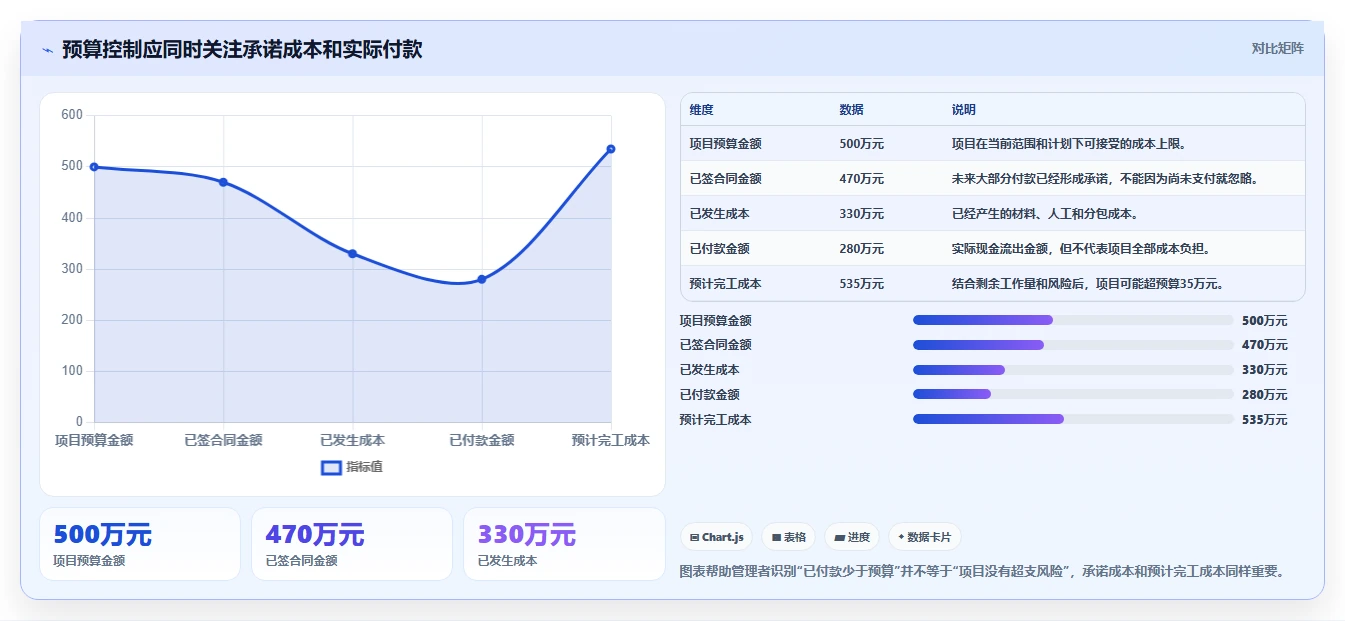Select the 数据卡片 chip
Image resolution: width=1345 pixels, height=621 pixels.
[x=925, y=537]
